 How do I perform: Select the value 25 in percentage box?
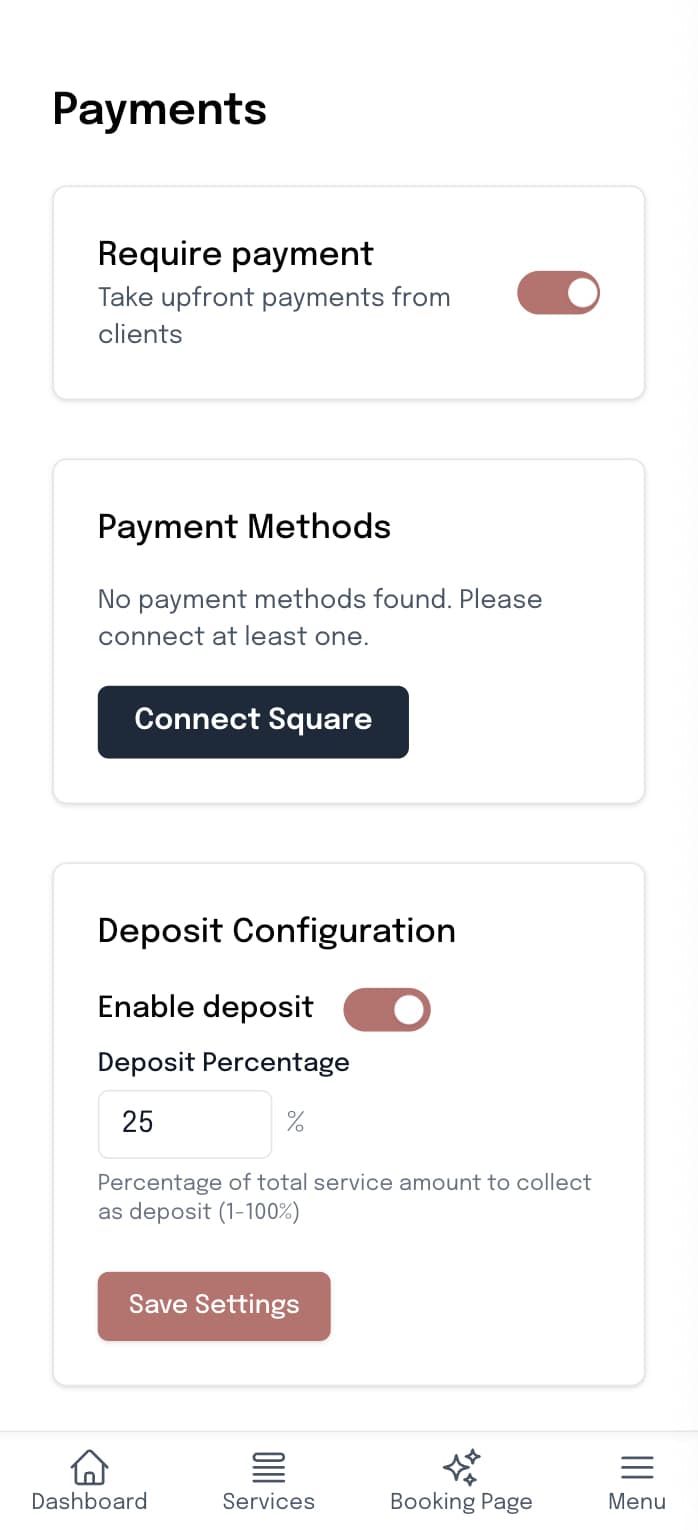(x=140, y=1123)
